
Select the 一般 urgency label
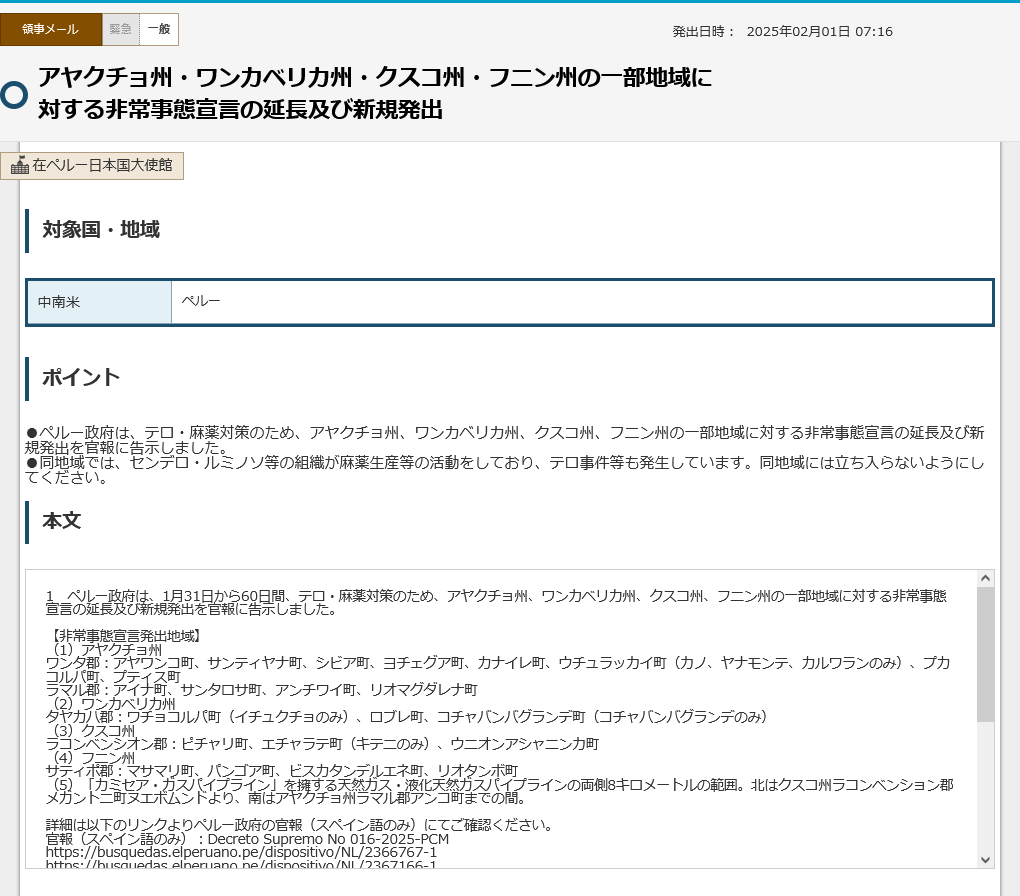(x=159, y=29)
